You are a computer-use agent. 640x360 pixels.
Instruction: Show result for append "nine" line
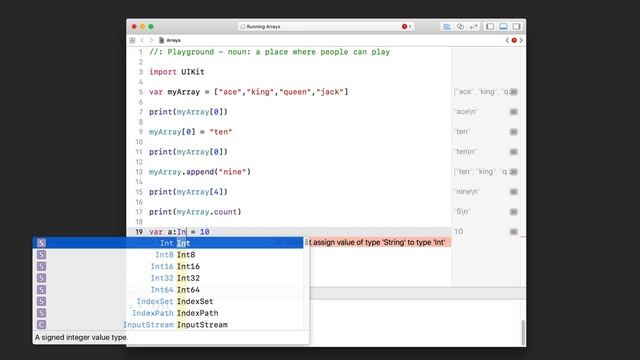click(514, 172)
